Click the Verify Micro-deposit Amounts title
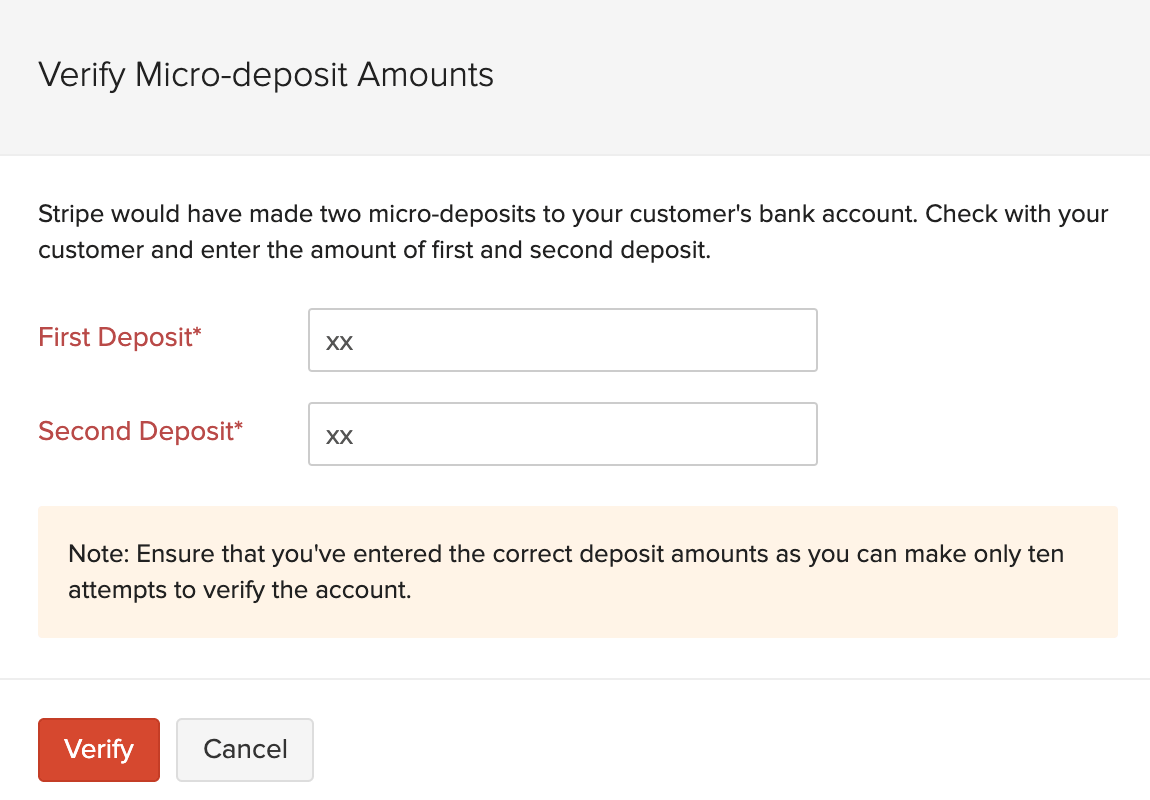The width and height of the screenshot is (1150, 800). pos(265,75)
